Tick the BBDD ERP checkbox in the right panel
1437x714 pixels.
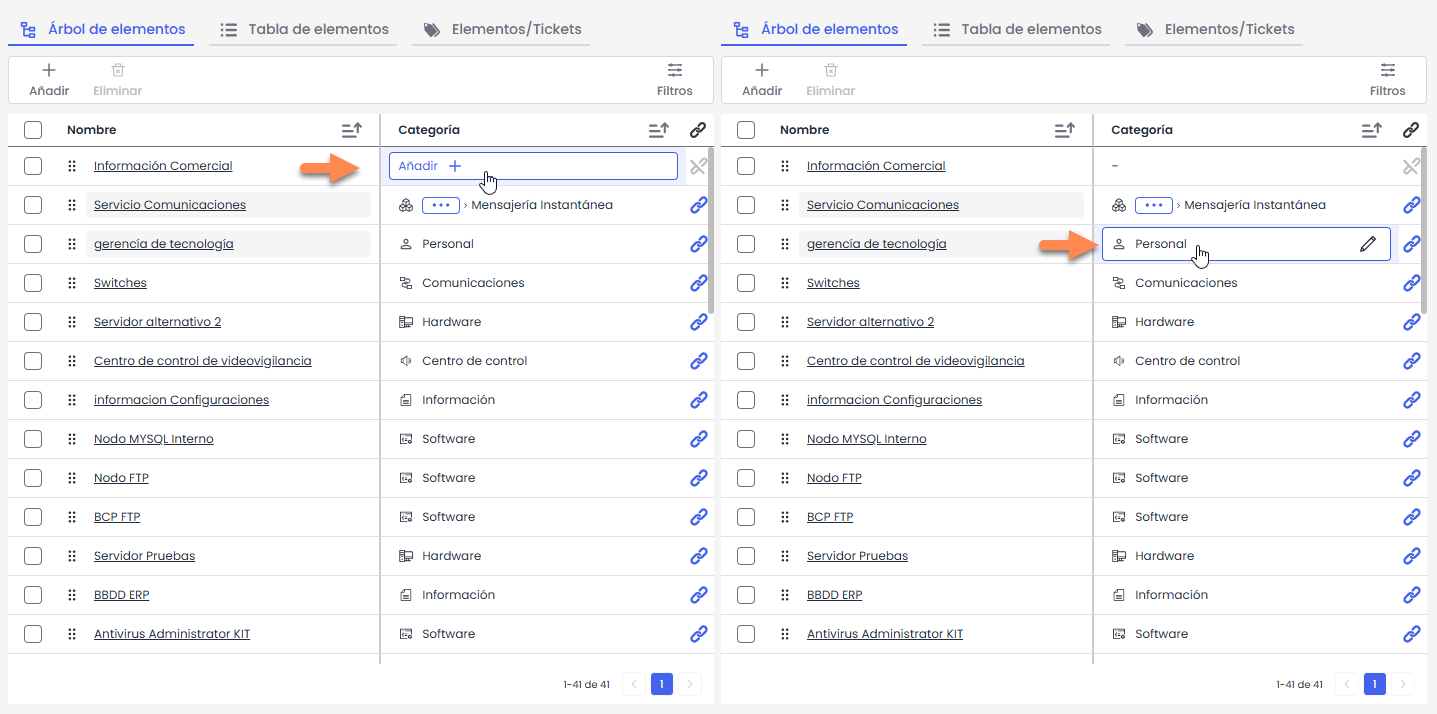(746, 595)
